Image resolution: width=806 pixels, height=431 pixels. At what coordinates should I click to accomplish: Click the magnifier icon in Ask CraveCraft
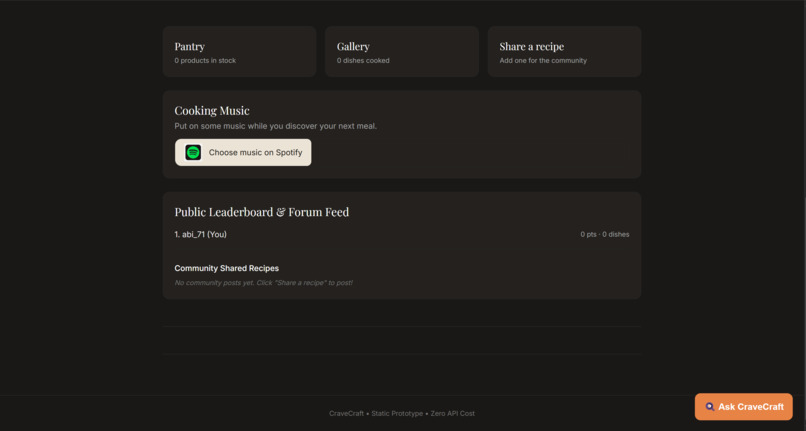pyautogui.click(x=709, y=407)
